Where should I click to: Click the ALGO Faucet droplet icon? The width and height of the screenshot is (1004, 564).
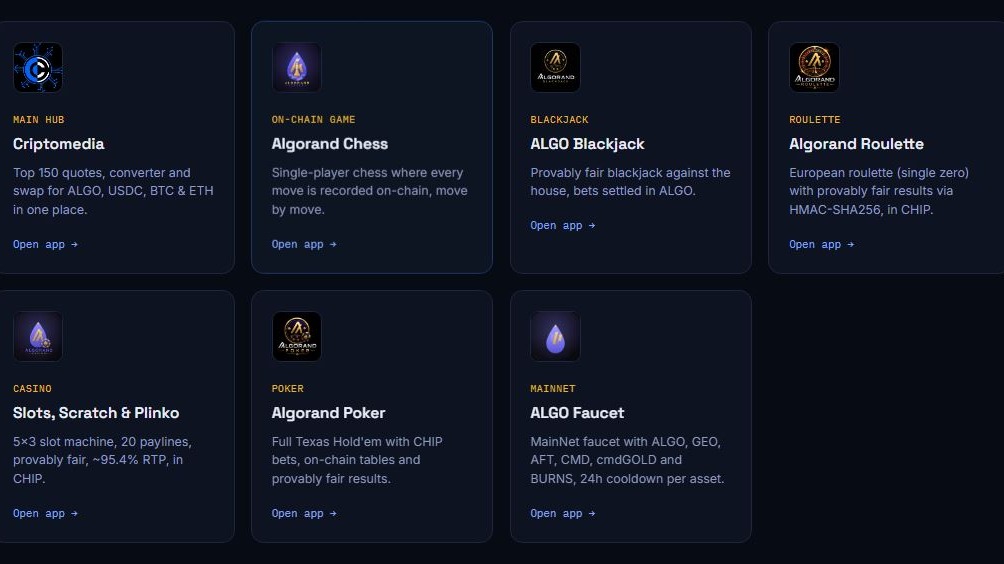pyautogui.click(x=555, y=336)
